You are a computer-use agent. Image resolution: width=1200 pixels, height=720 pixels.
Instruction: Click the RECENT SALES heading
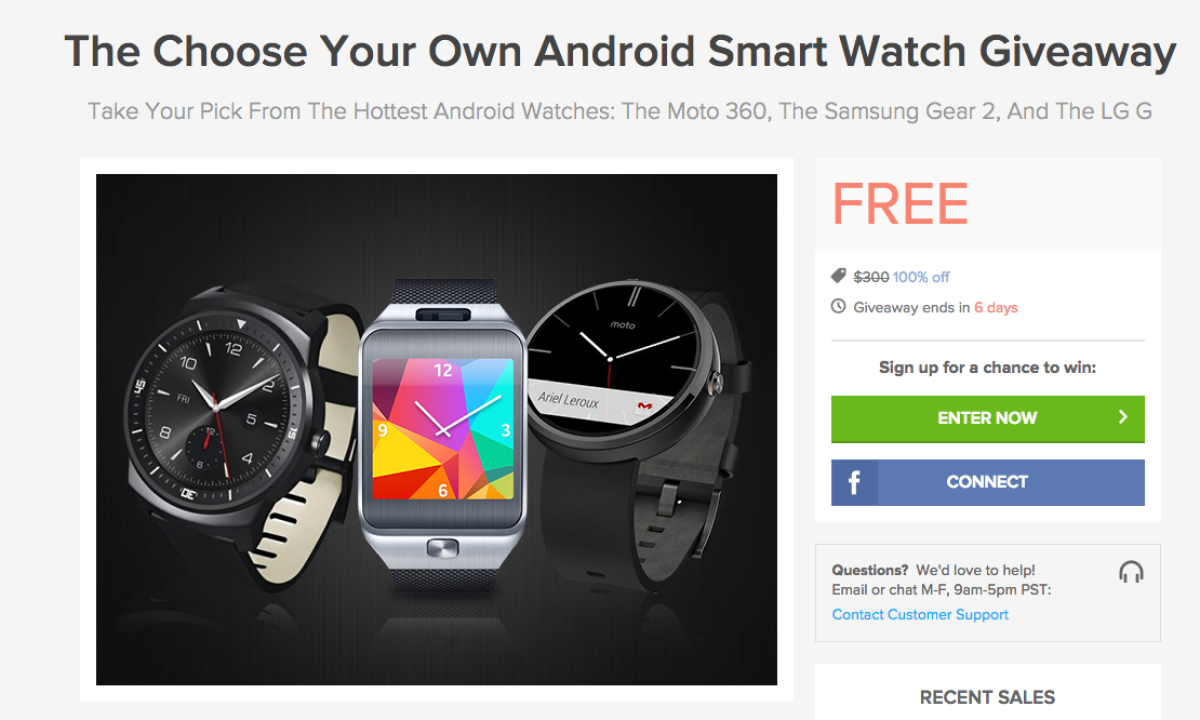[987, 698]
